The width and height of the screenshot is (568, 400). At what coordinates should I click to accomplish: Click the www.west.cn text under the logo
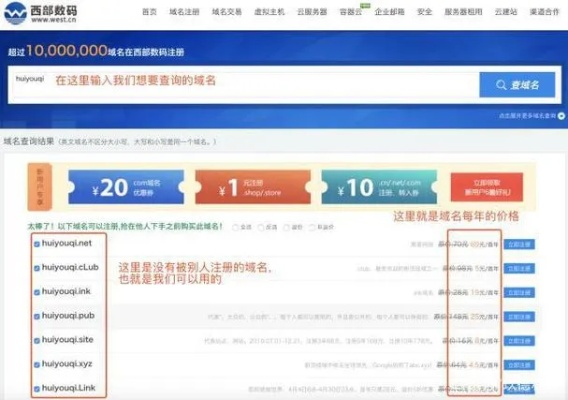coord(54,20)
